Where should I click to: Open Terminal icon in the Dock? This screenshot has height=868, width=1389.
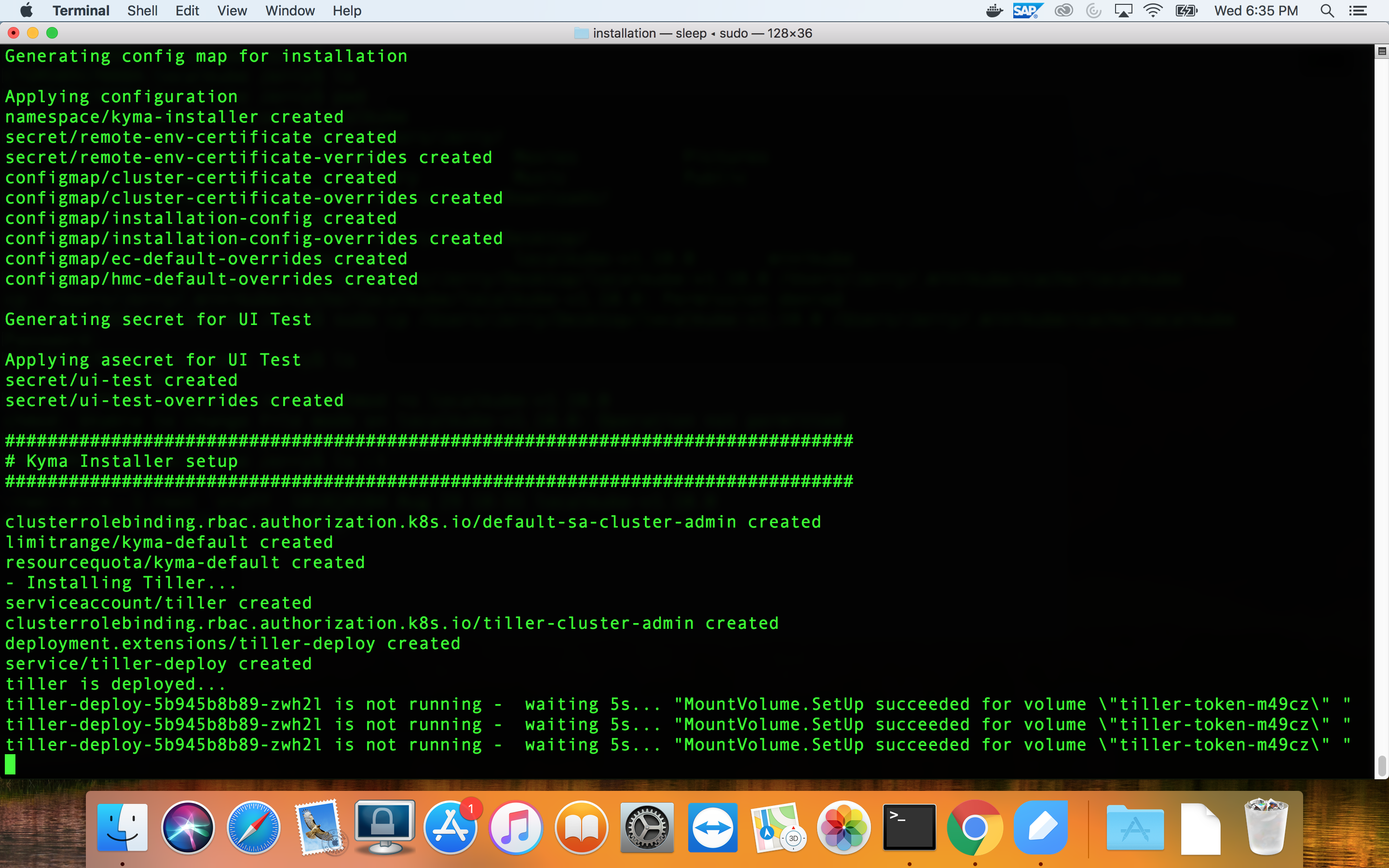pyautogui.click(x=909, y=828)
